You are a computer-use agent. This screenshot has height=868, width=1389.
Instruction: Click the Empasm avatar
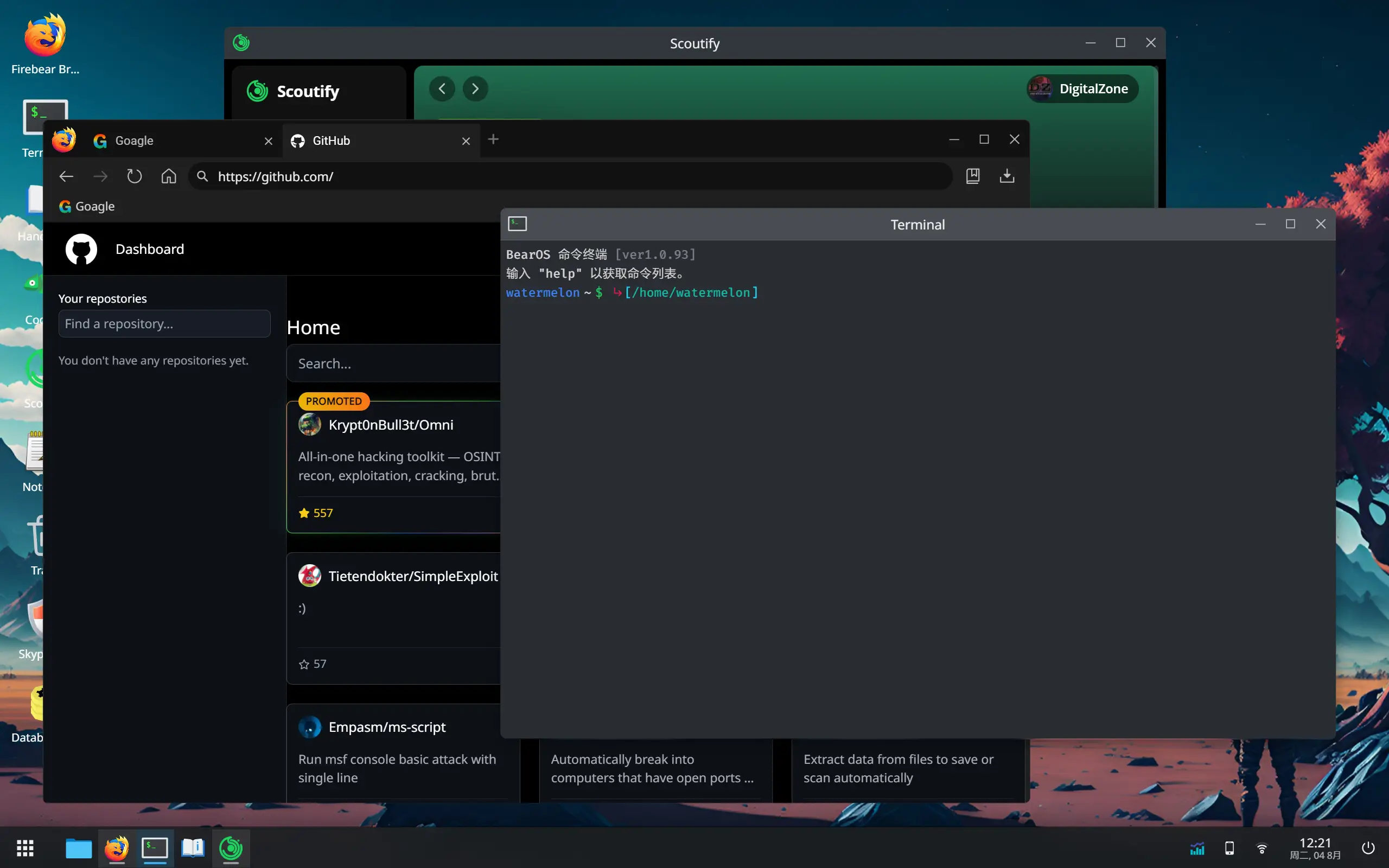click(310, 727)
